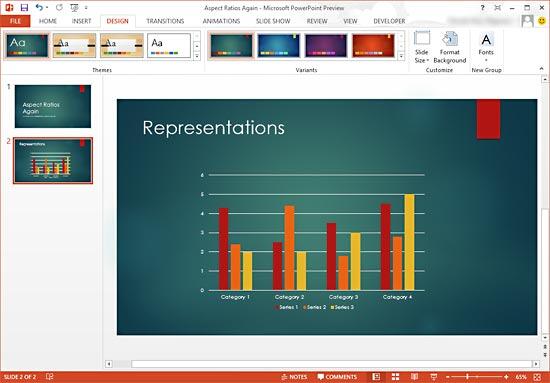
Task: Select the third theme in the Themes gallery
Action: 122,46
